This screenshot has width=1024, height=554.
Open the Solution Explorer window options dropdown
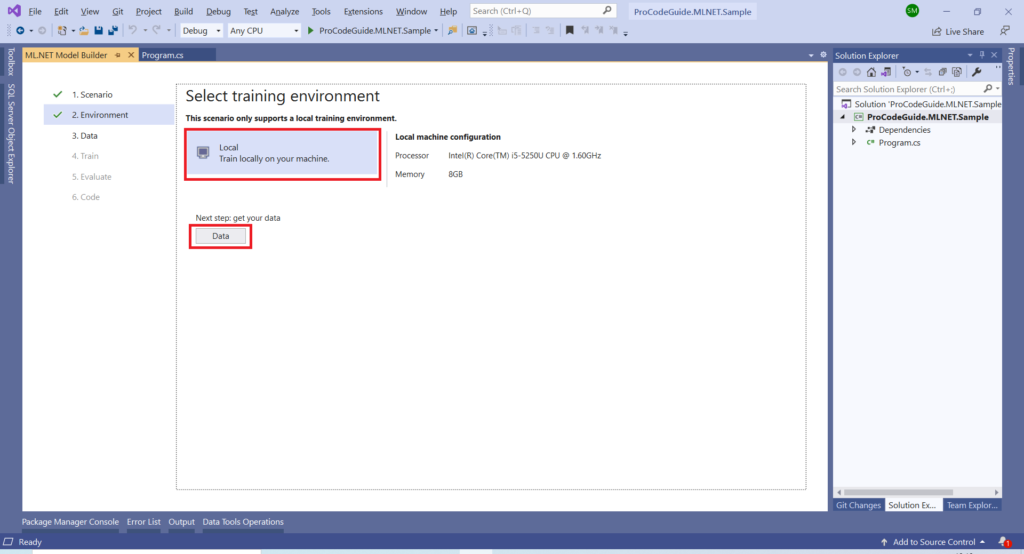(x=970, y=56)
